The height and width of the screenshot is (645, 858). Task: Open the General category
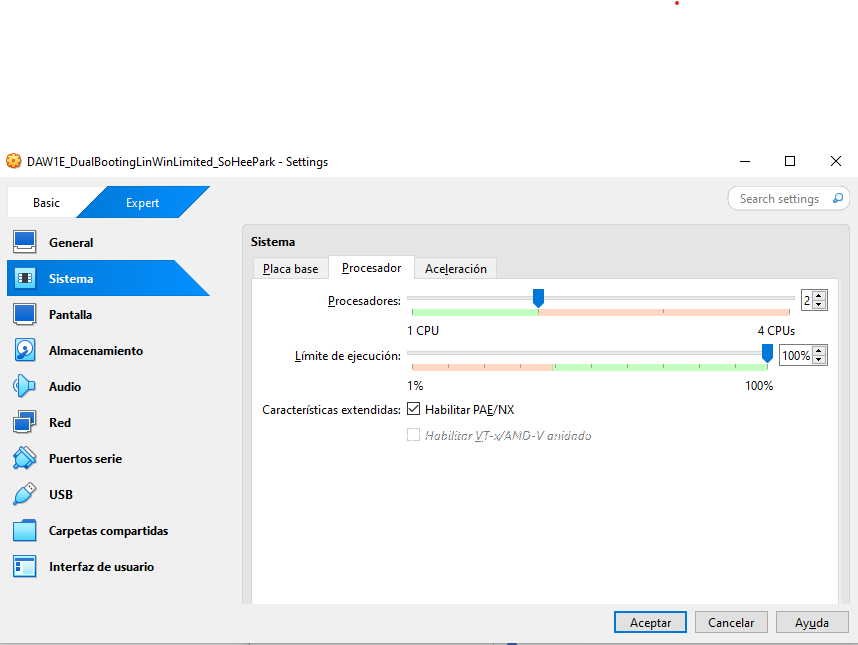pos(71,242)
